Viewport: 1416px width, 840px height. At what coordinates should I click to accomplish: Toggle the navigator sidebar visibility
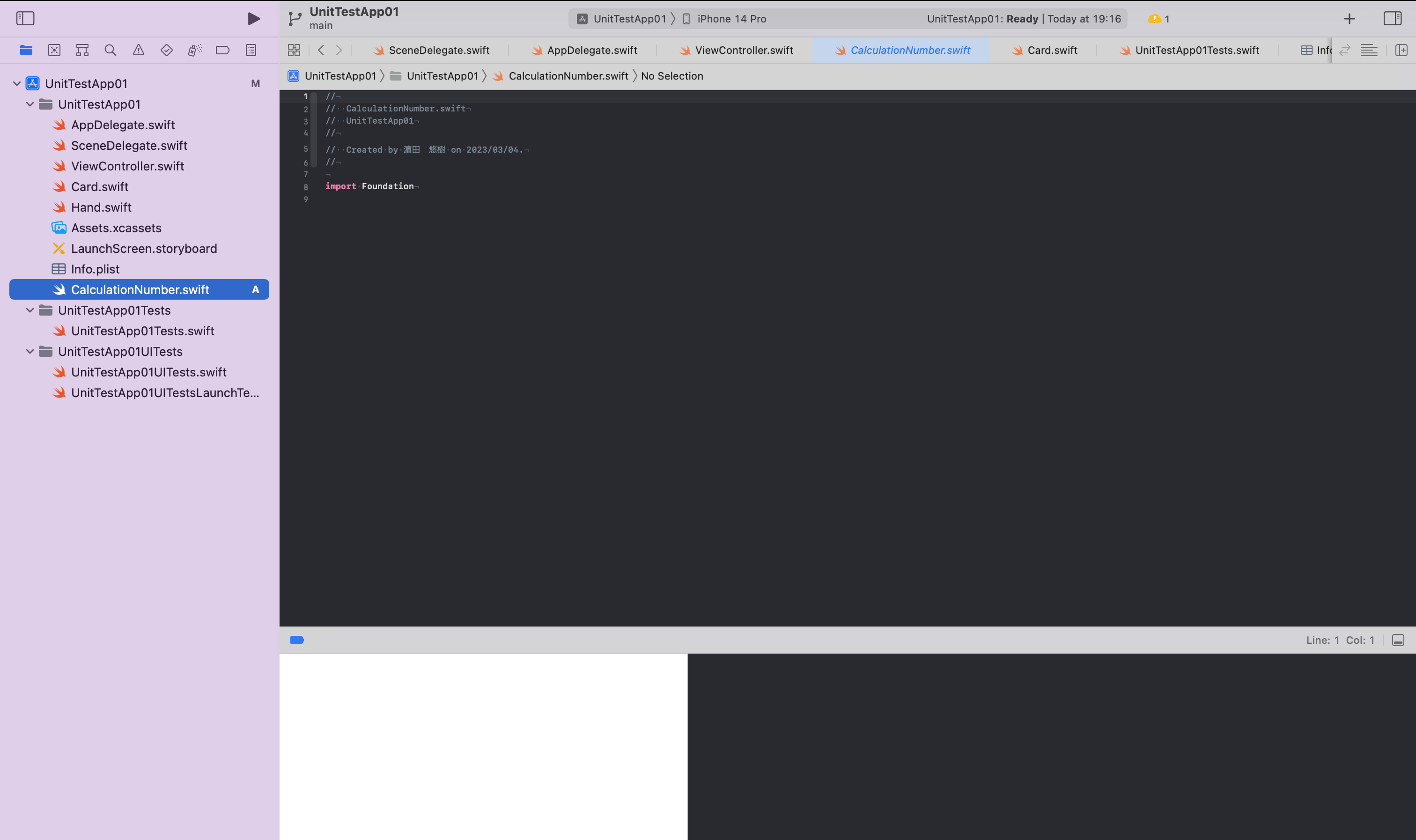pos(25,19)
